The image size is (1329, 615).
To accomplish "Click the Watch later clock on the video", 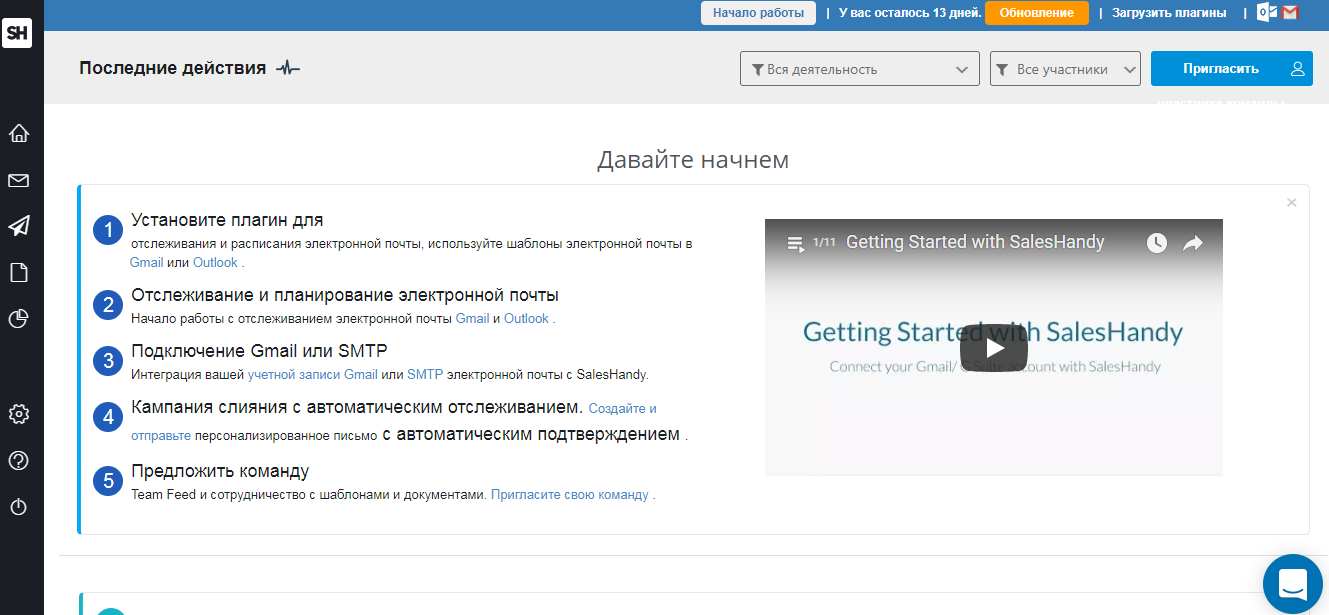I will [x=1157, y=243].
